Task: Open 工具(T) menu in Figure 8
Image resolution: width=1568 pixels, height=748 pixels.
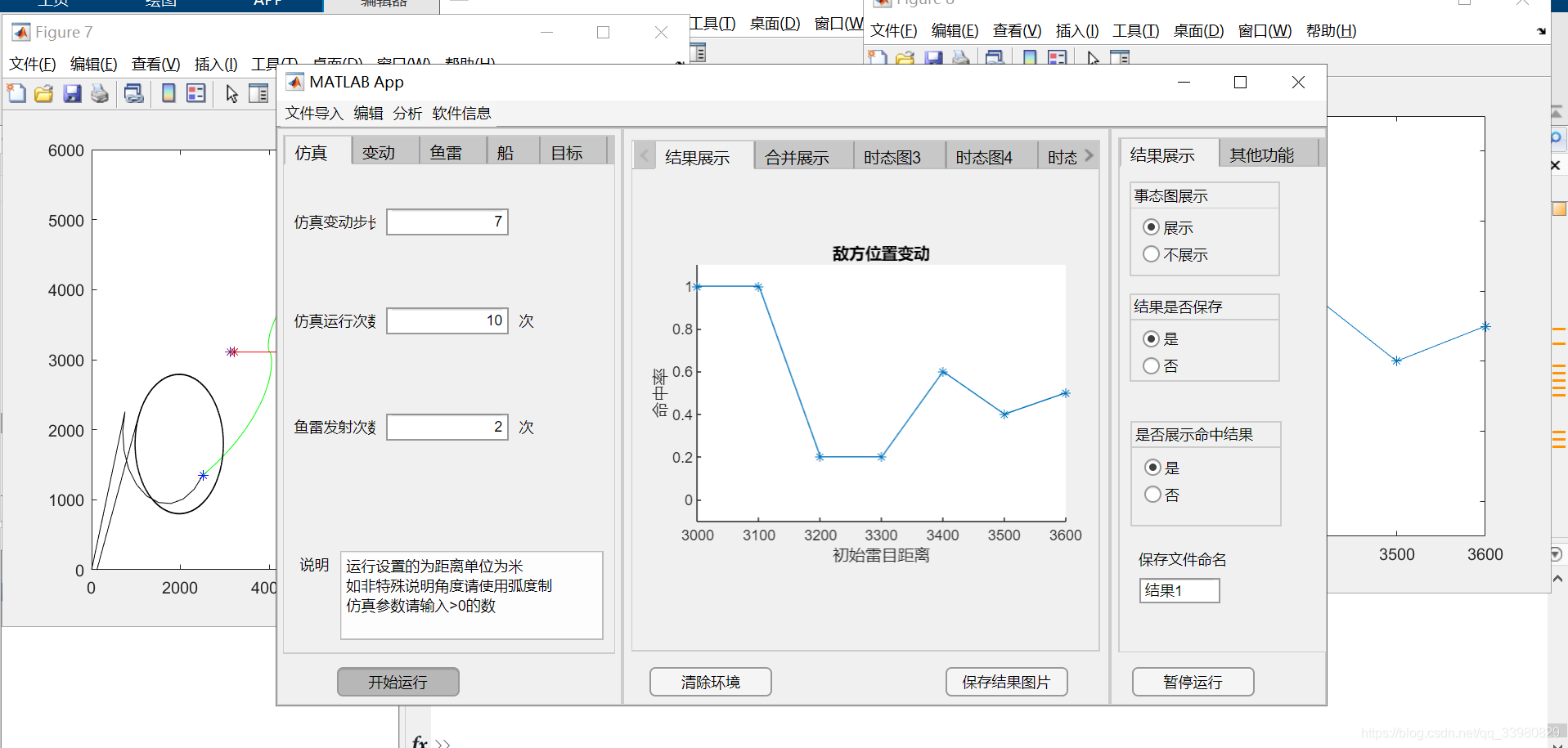Action: [1135, 31]
